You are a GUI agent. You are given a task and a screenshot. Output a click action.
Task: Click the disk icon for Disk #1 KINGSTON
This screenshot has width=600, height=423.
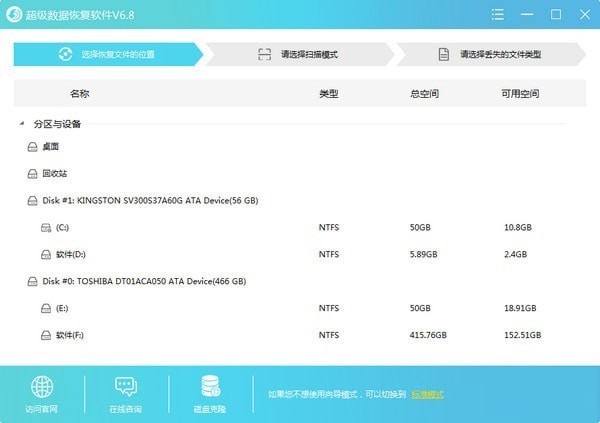pos(33,201)
